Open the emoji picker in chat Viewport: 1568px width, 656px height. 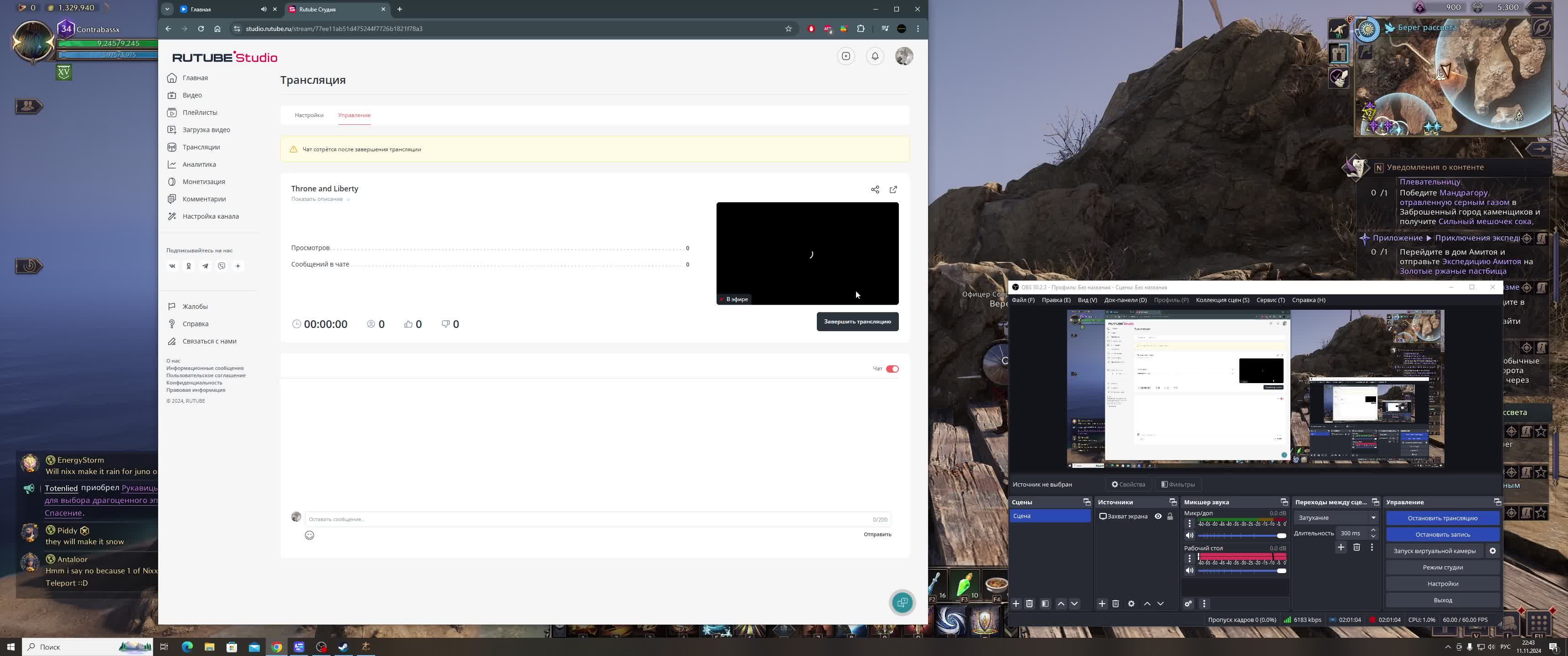pyautogui.click(x=309, y=535)
